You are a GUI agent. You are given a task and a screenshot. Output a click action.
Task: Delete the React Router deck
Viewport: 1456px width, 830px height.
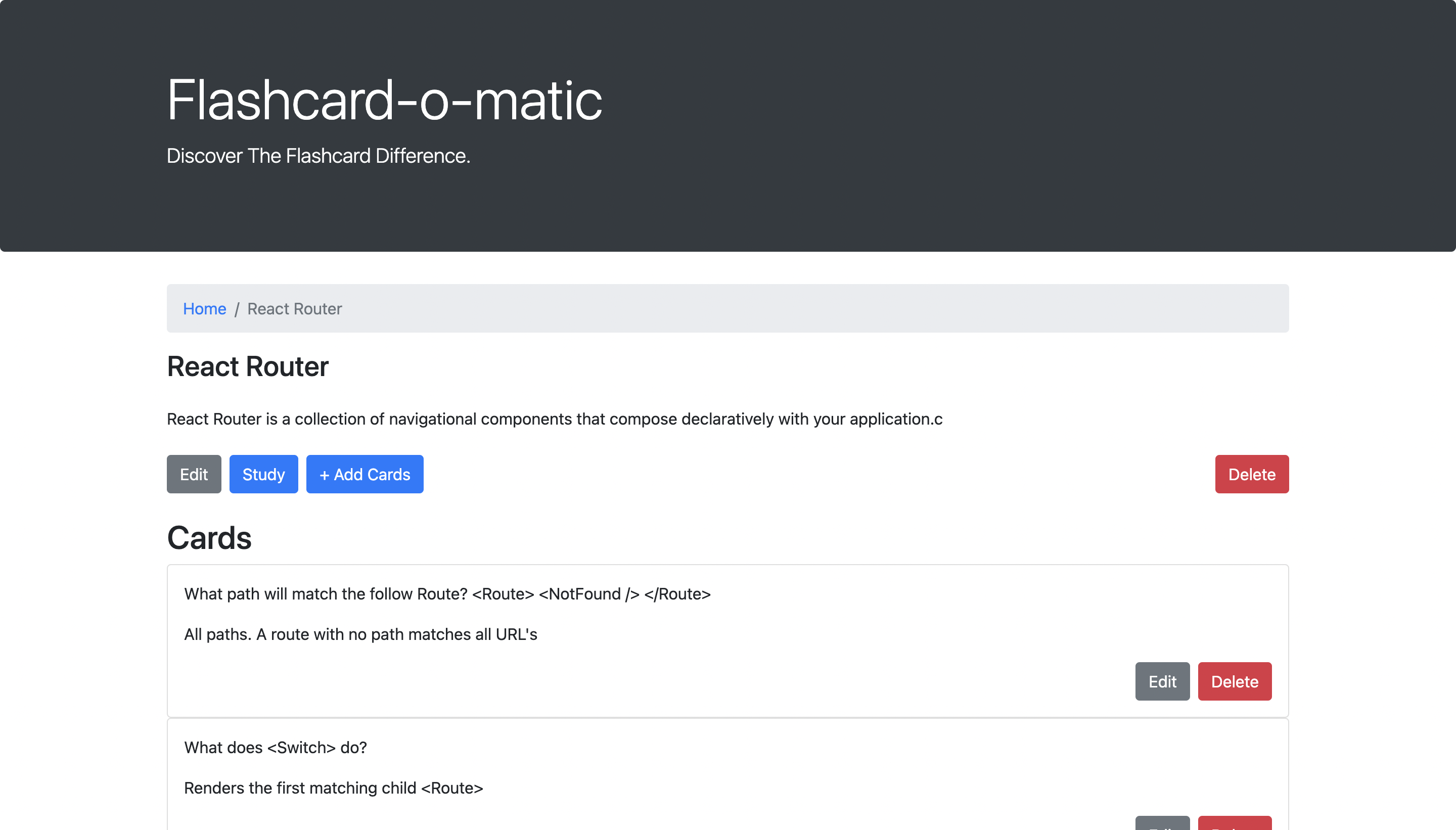pos(1251,474)
